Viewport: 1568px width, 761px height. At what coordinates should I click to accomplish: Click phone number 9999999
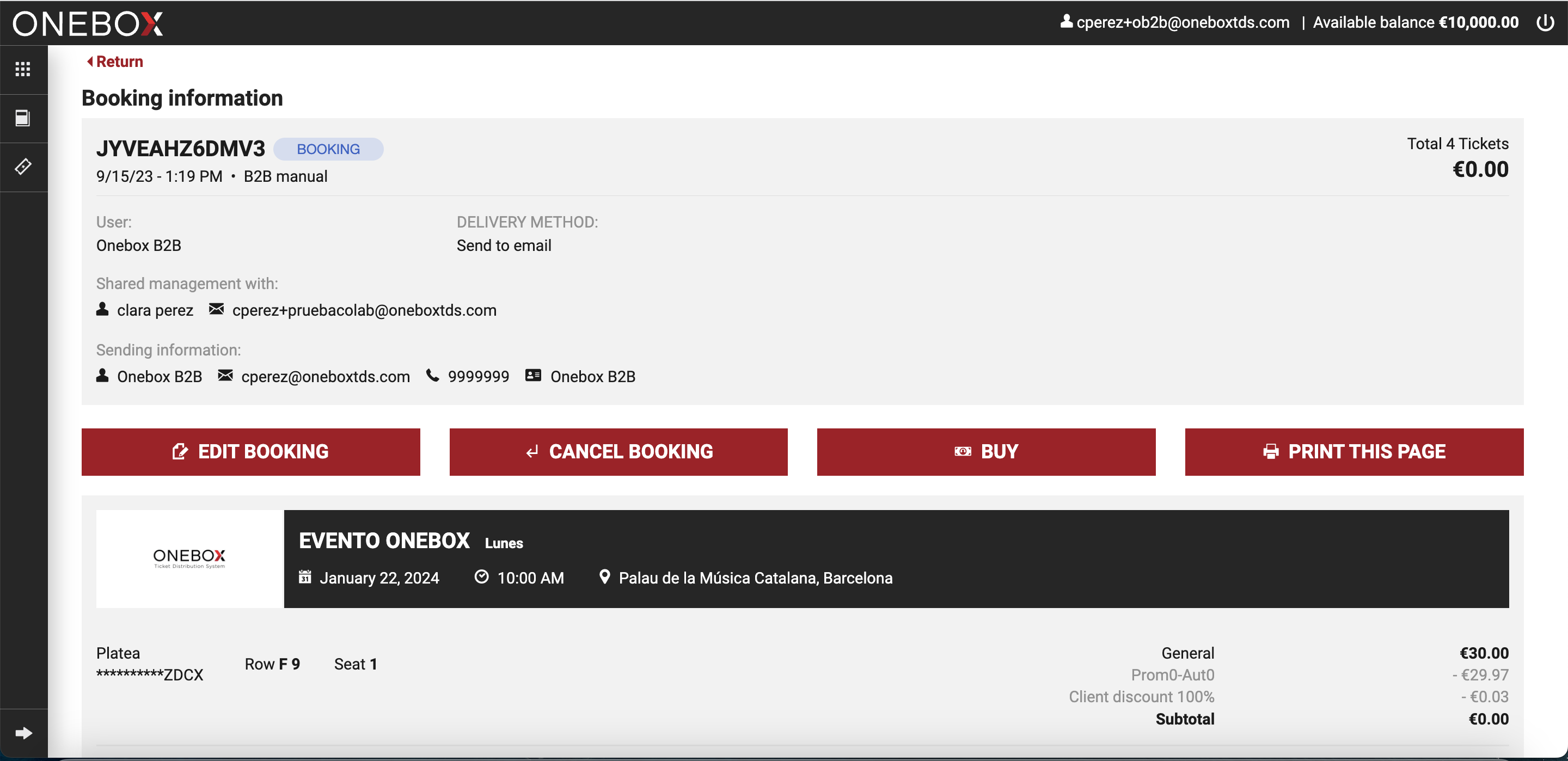[479, 377]
